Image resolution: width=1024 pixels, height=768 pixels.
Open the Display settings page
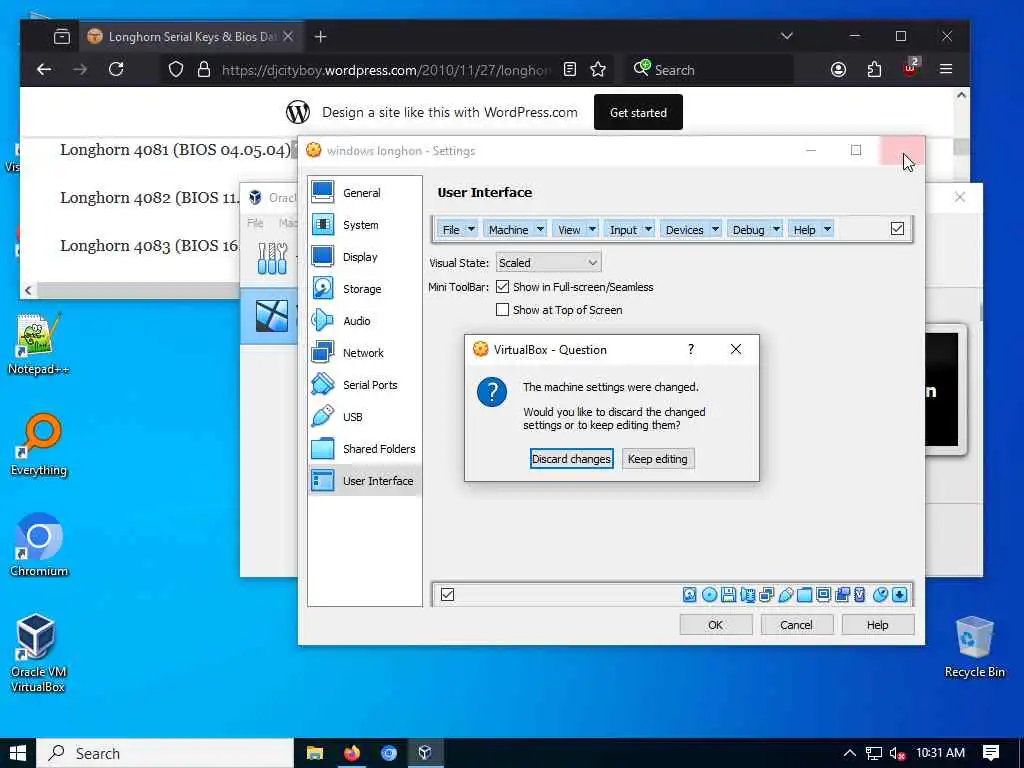pyautogui.click(x=364, y=257)
